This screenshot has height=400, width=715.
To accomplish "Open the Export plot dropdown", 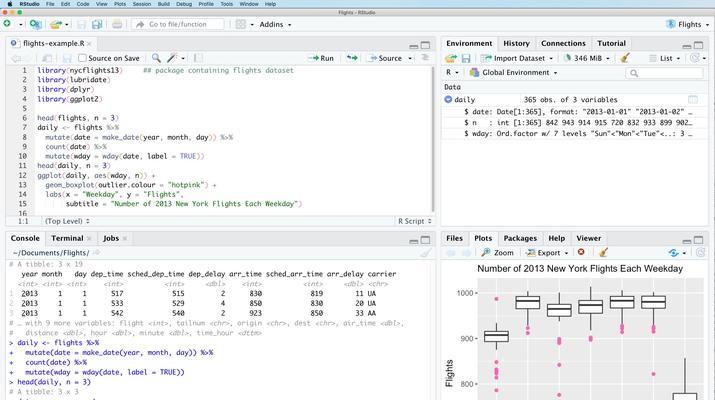I will click(x=547, y=252).
